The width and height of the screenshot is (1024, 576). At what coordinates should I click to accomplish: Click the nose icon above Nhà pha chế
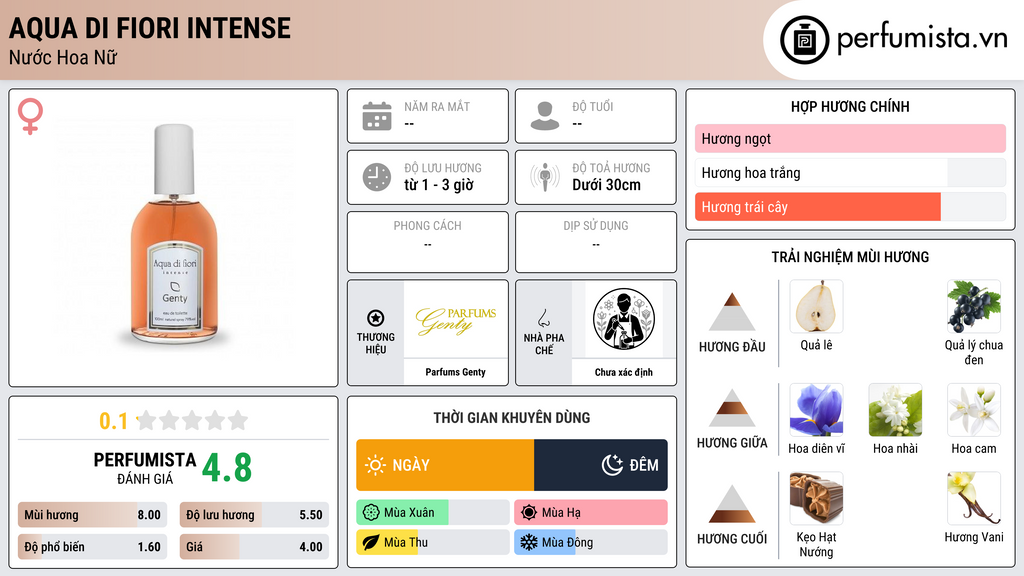[x=543, y=318]
